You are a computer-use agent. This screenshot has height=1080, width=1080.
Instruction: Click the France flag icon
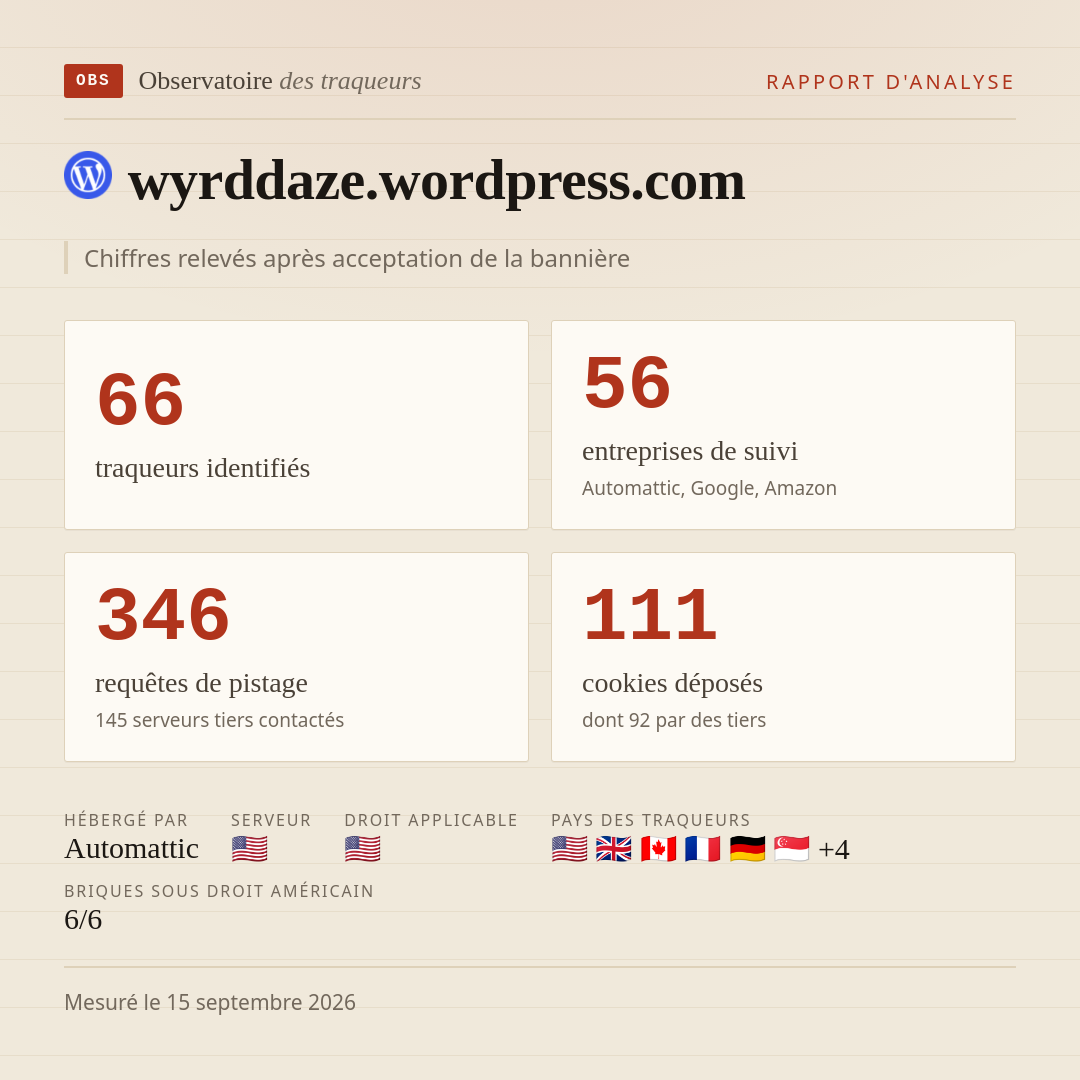point(703,849)
